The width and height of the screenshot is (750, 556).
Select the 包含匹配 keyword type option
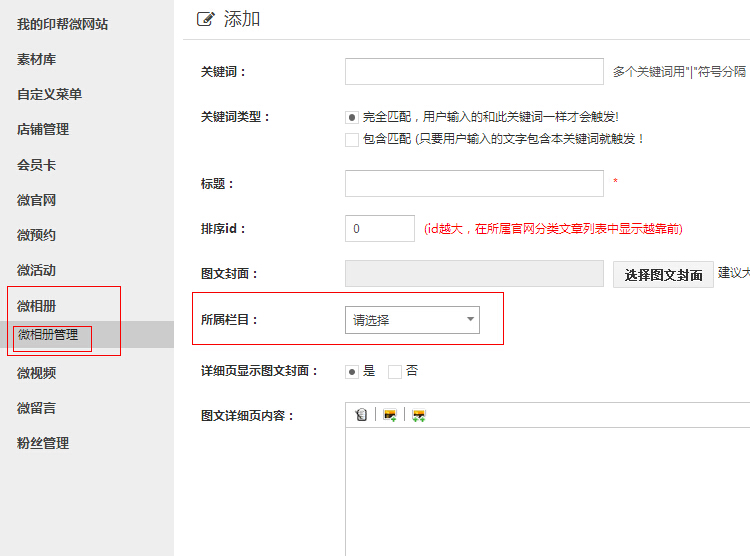352,140
